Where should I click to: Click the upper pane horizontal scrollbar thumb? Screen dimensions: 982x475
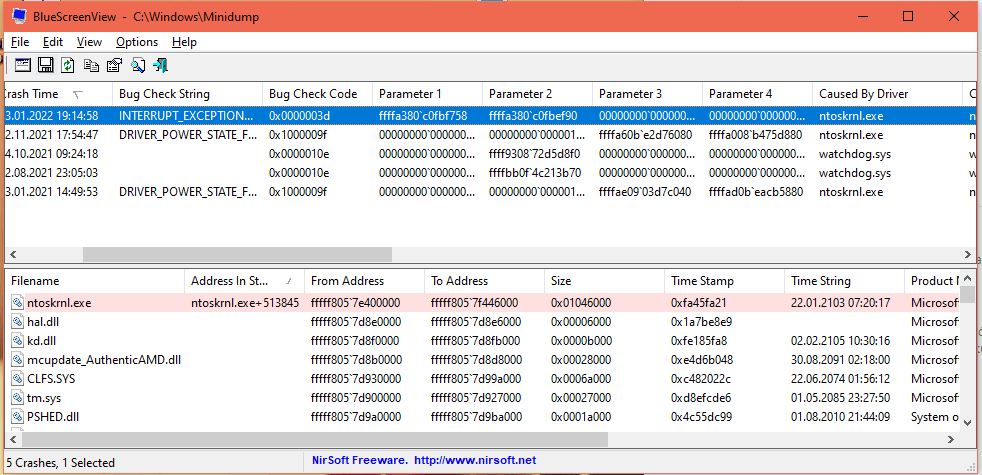(237, 254)
